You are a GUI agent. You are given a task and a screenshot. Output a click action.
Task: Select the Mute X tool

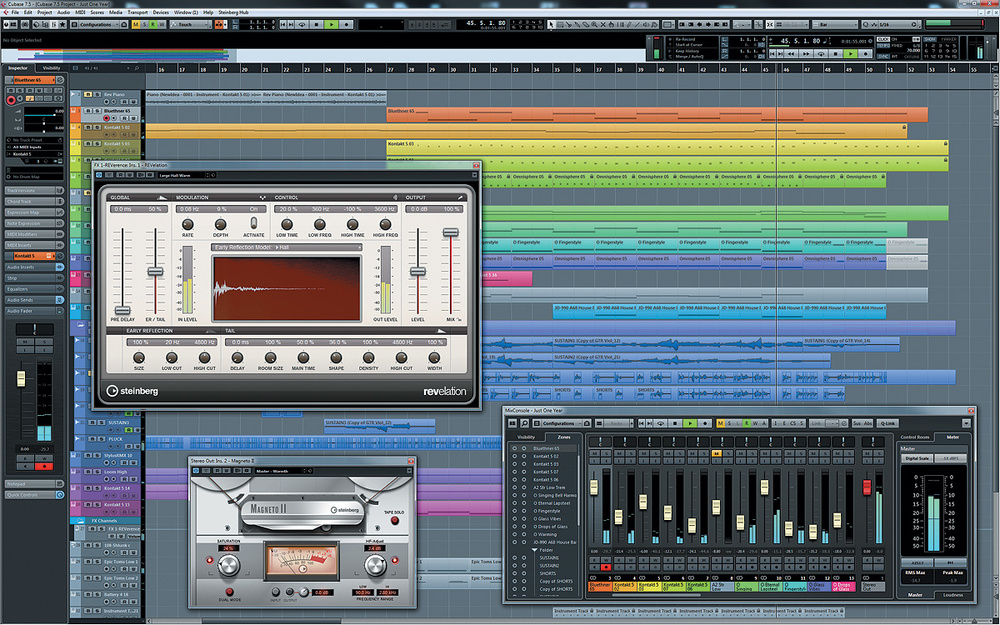point(602,24)
